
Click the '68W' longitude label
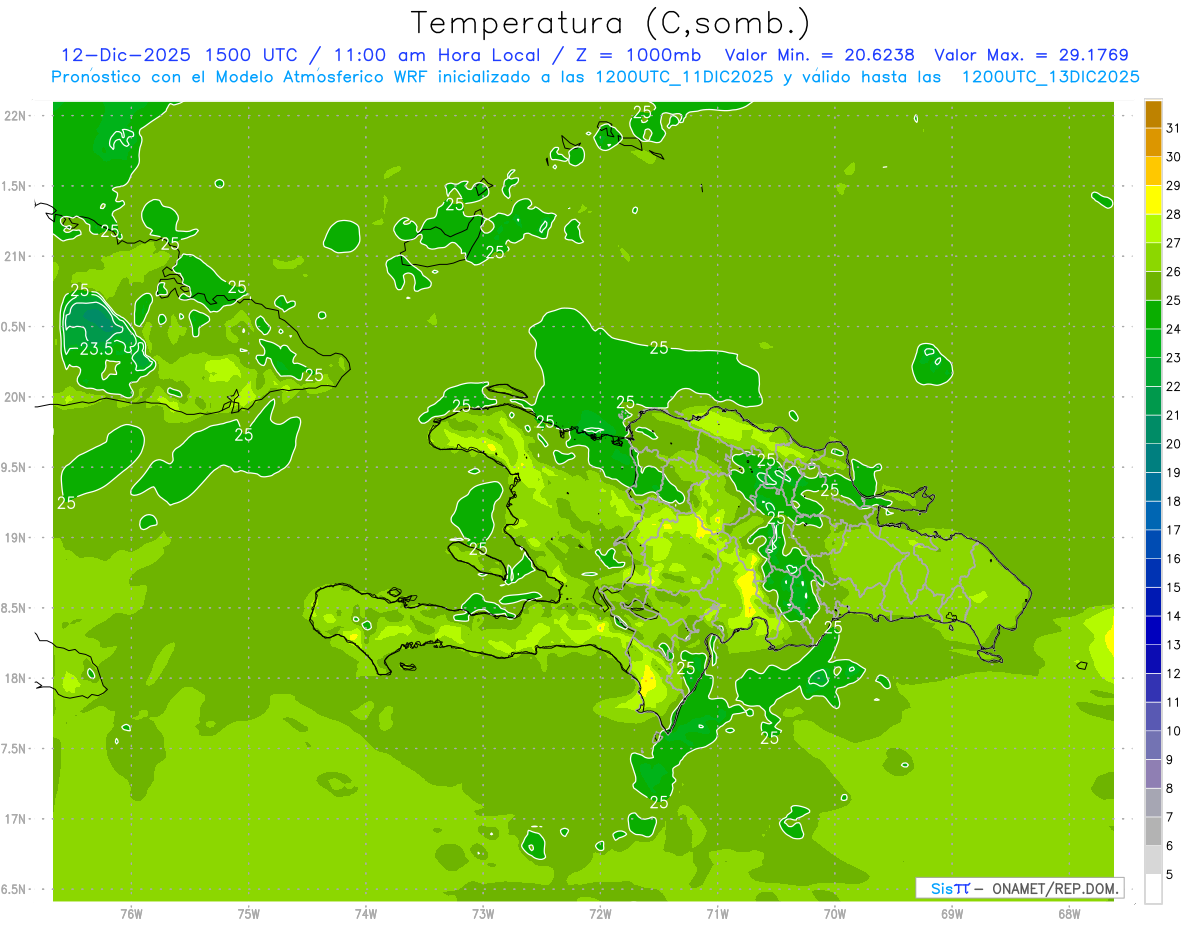point(1069,913)
